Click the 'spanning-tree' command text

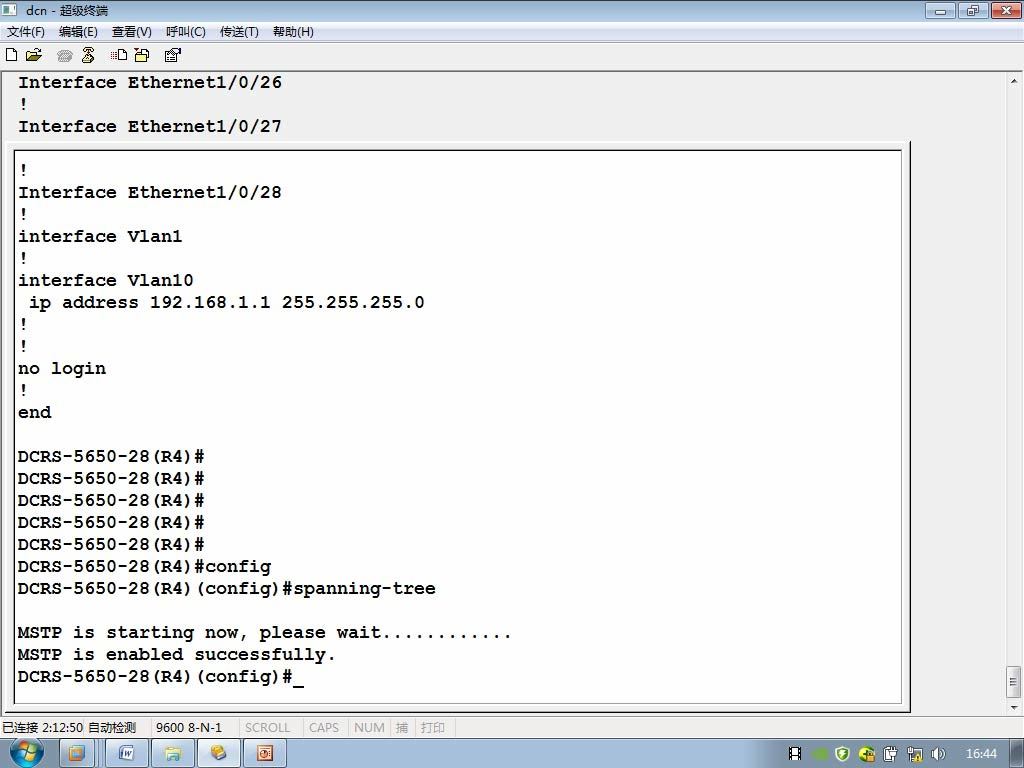pos(364,588)
